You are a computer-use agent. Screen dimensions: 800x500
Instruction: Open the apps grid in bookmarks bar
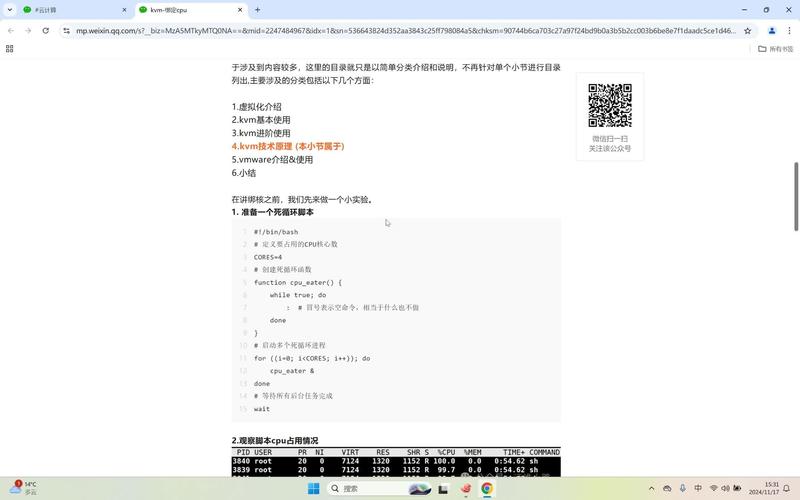(9, 48)
